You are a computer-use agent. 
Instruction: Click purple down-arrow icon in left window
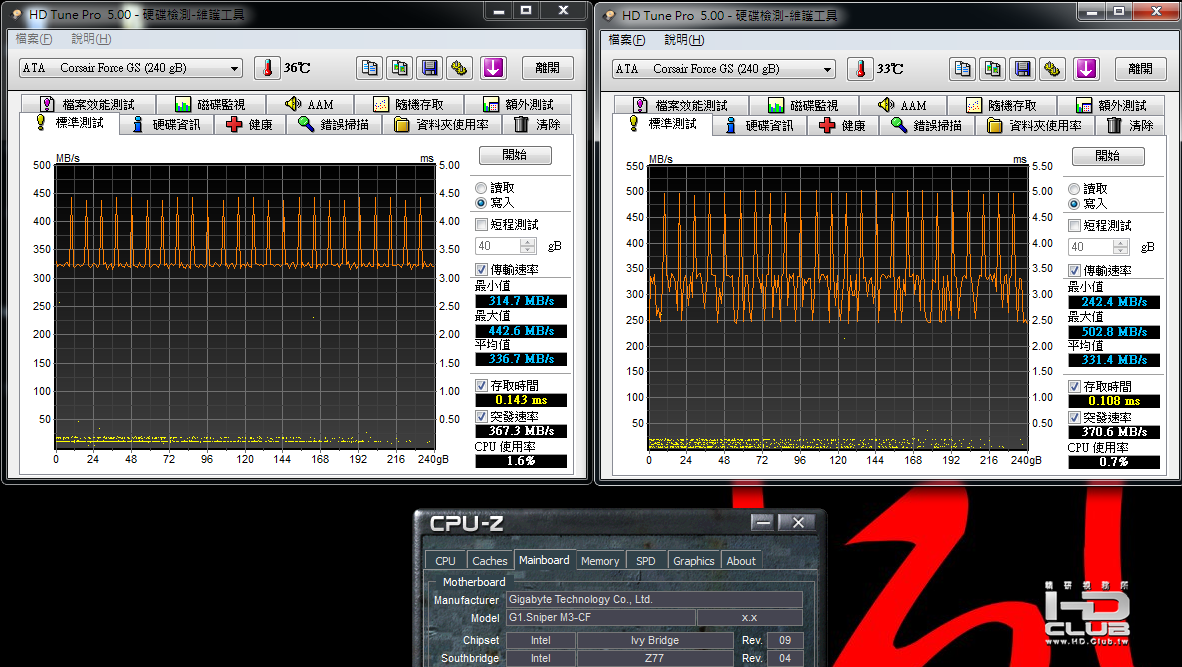[x=493, y=68]
